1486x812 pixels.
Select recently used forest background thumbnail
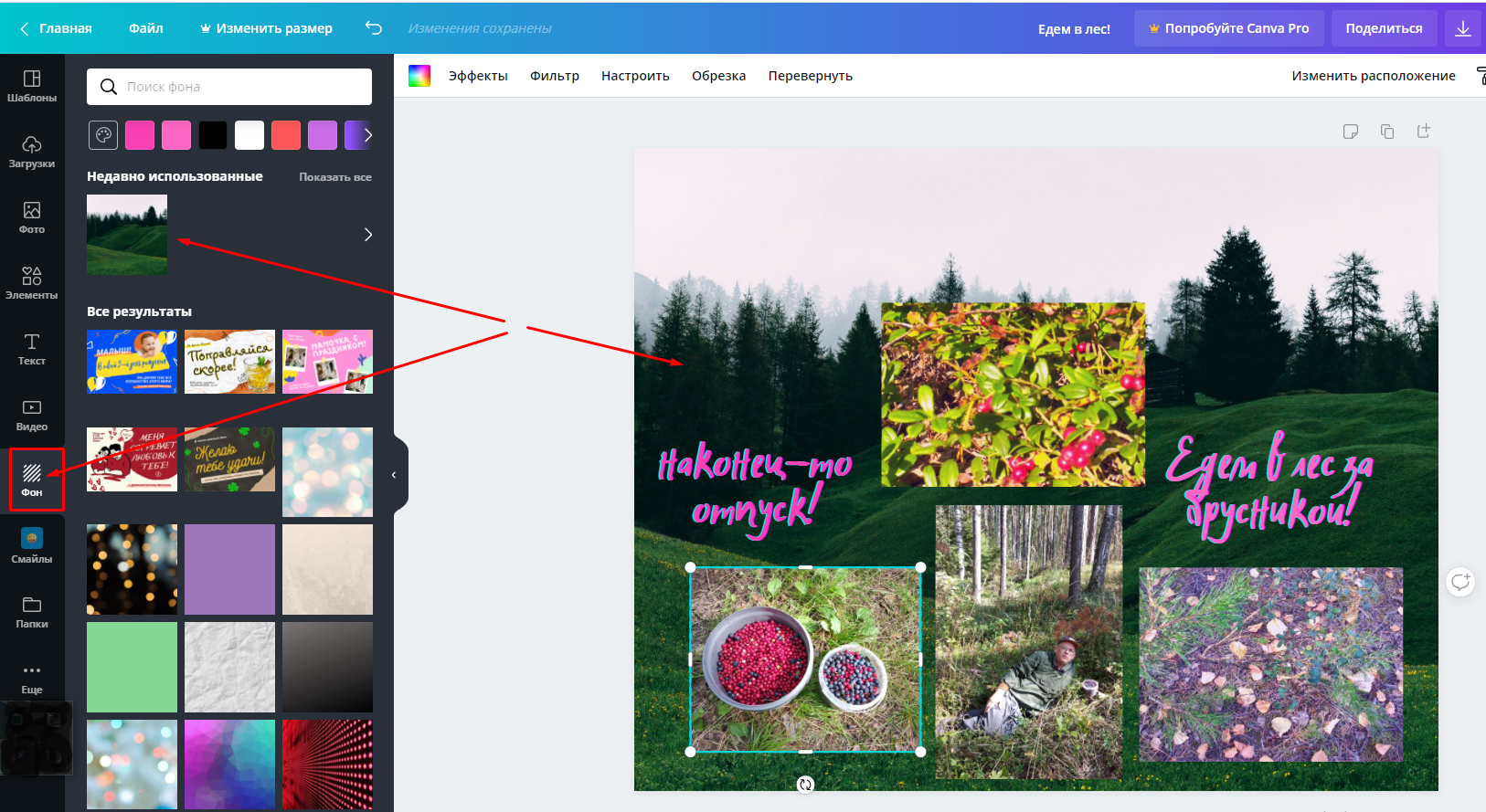point(127,235)
